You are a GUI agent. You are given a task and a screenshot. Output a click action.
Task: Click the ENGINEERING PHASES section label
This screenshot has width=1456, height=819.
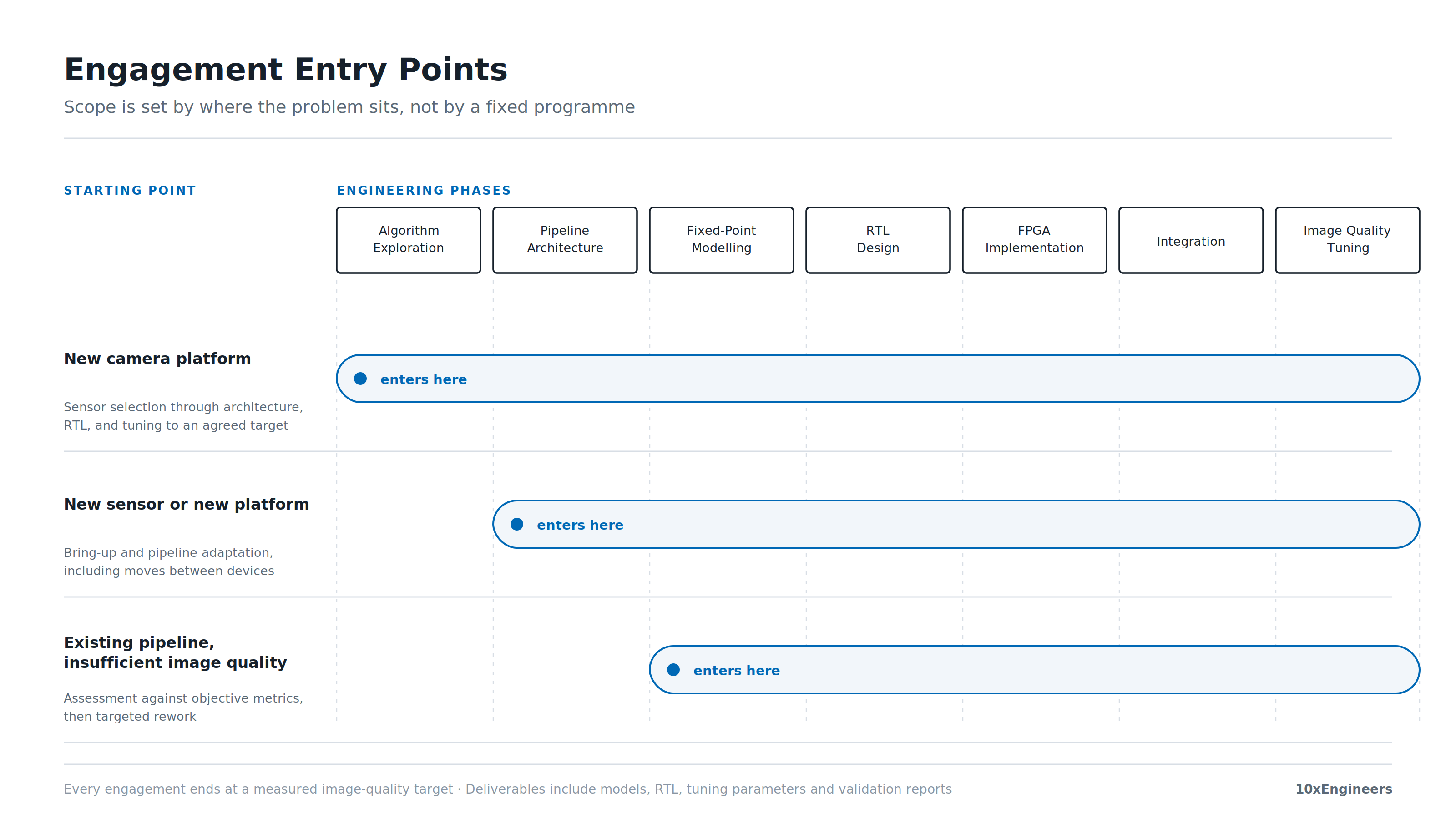424,191
